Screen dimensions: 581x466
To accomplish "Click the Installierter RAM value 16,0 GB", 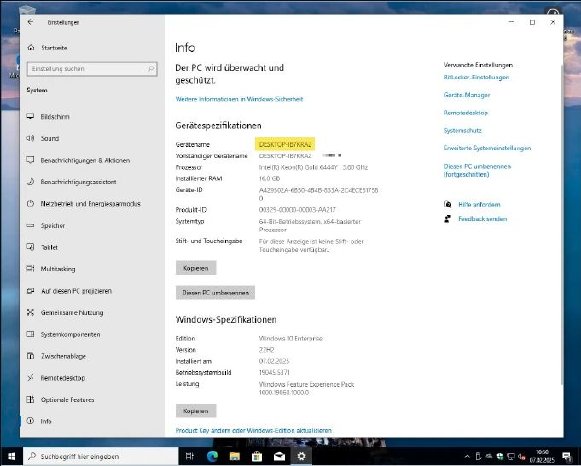I will 269,178.
